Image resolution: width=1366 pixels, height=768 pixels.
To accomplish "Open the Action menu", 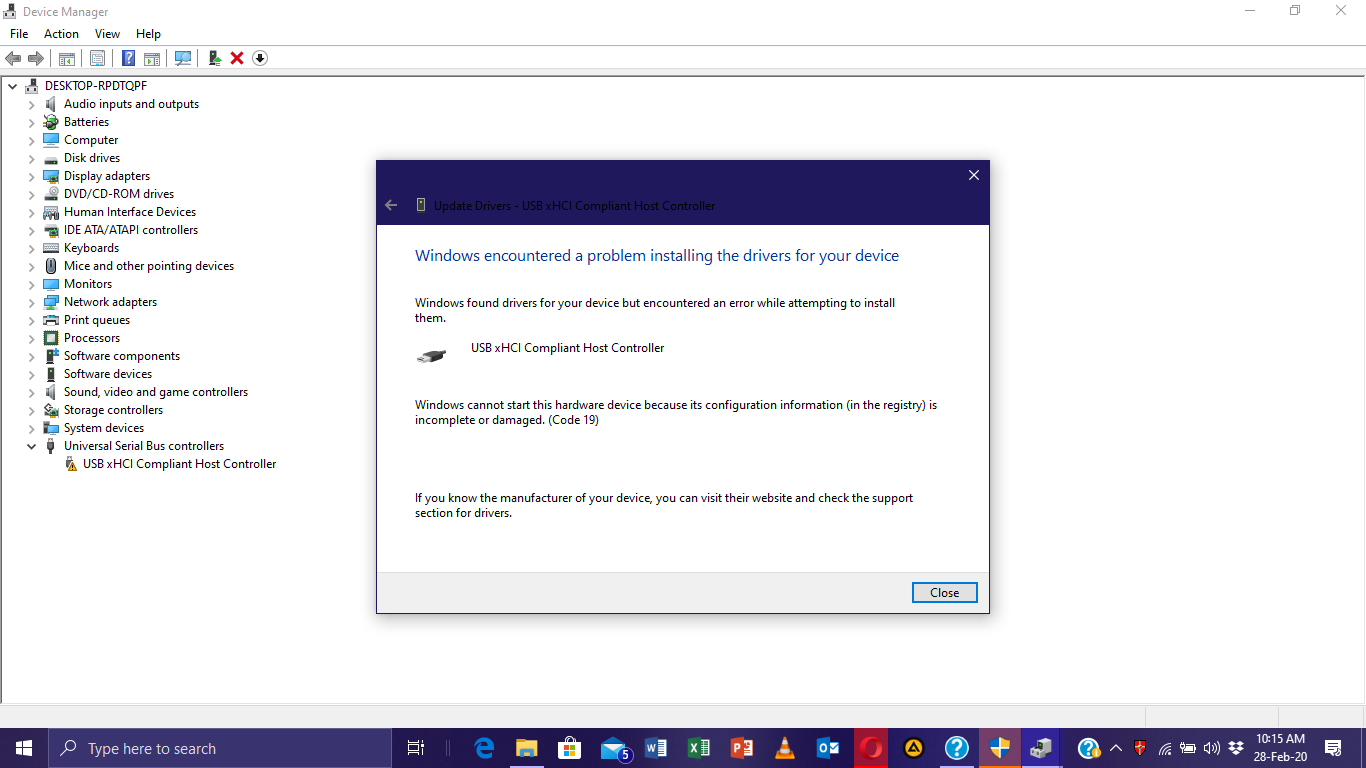I will [x=61, y=33].
